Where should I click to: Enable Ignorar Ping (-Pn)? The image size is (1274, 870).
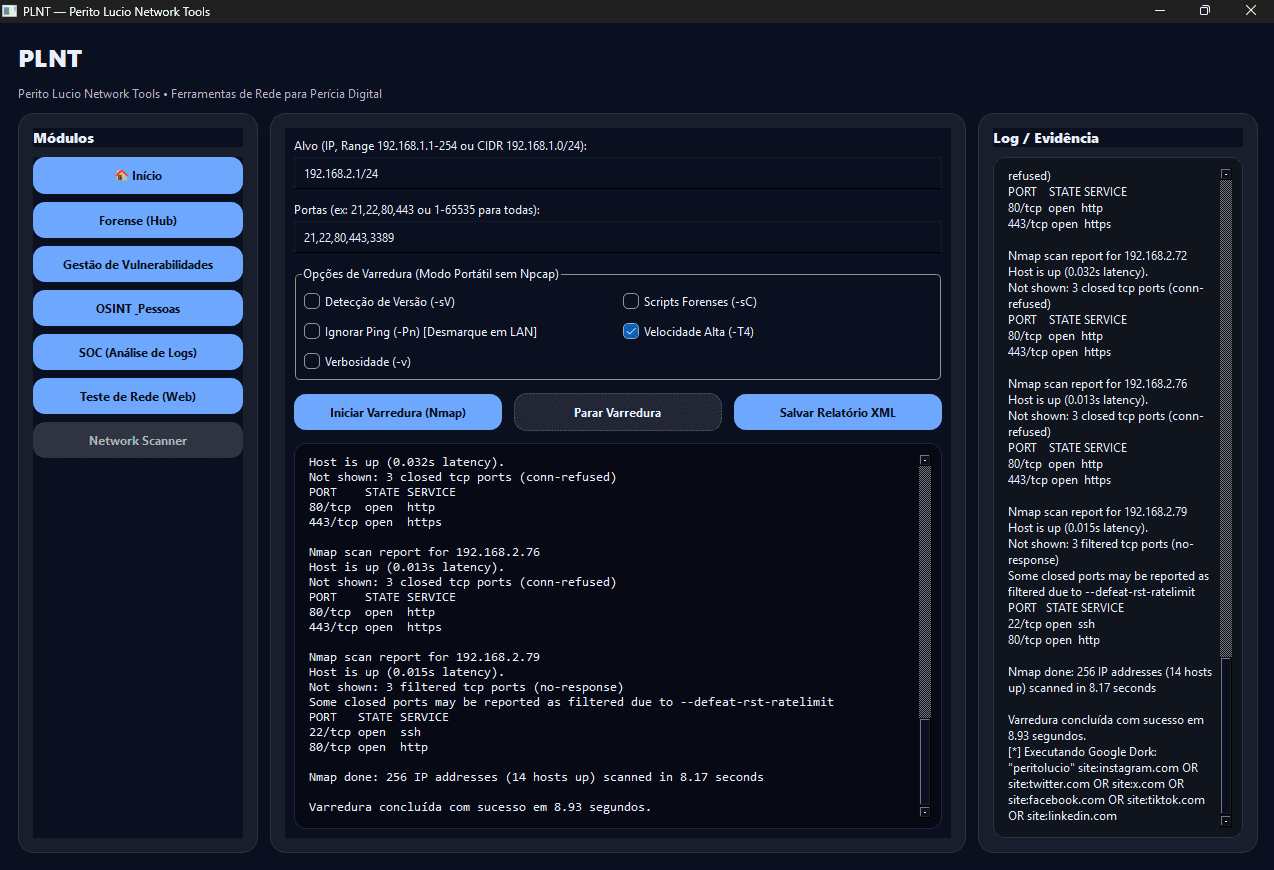pyautogui.click(x=311, y=331)
